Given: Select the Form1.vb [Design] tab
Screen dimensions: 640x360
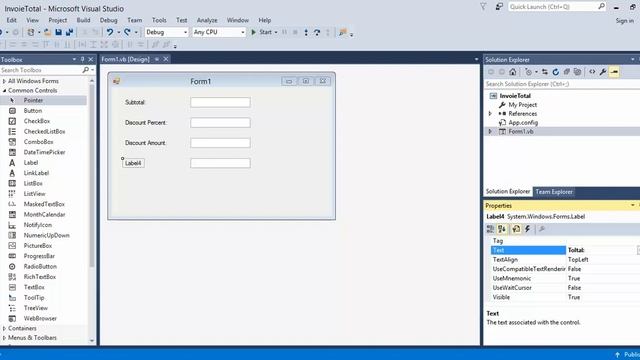Looking at the screenshot, I should pyautogui.click(x=125, y=60).
